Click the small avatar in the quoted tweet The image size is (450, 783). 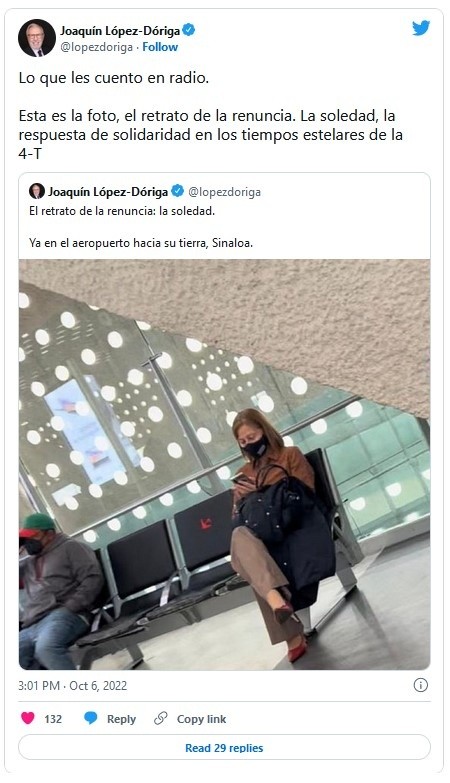[x=36, y=191]
